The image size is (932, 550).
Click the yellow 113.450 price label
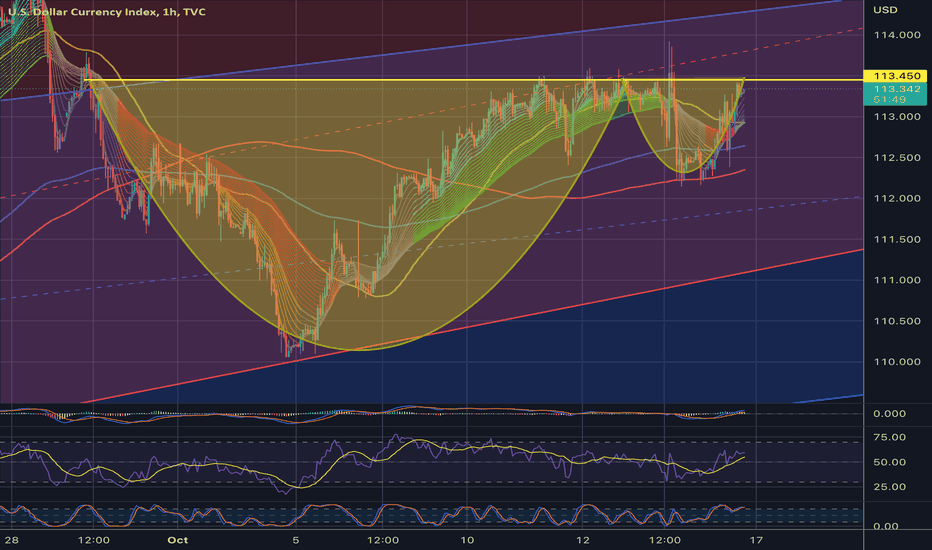point(897,76)
